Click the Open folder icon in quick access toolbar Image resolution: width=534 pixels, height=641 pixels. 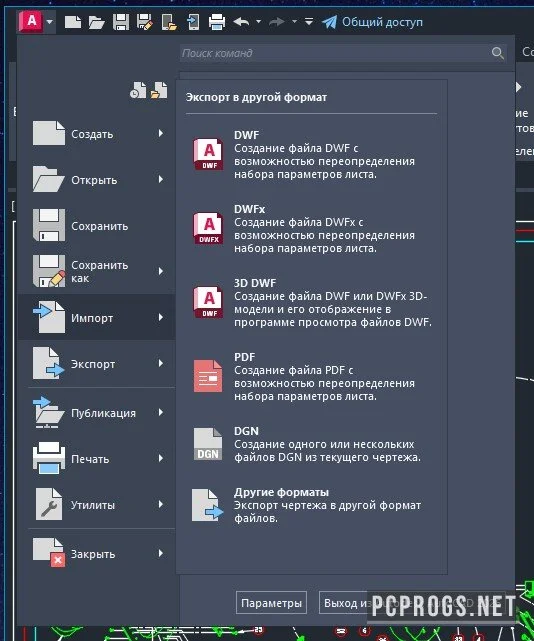point(96,22)
